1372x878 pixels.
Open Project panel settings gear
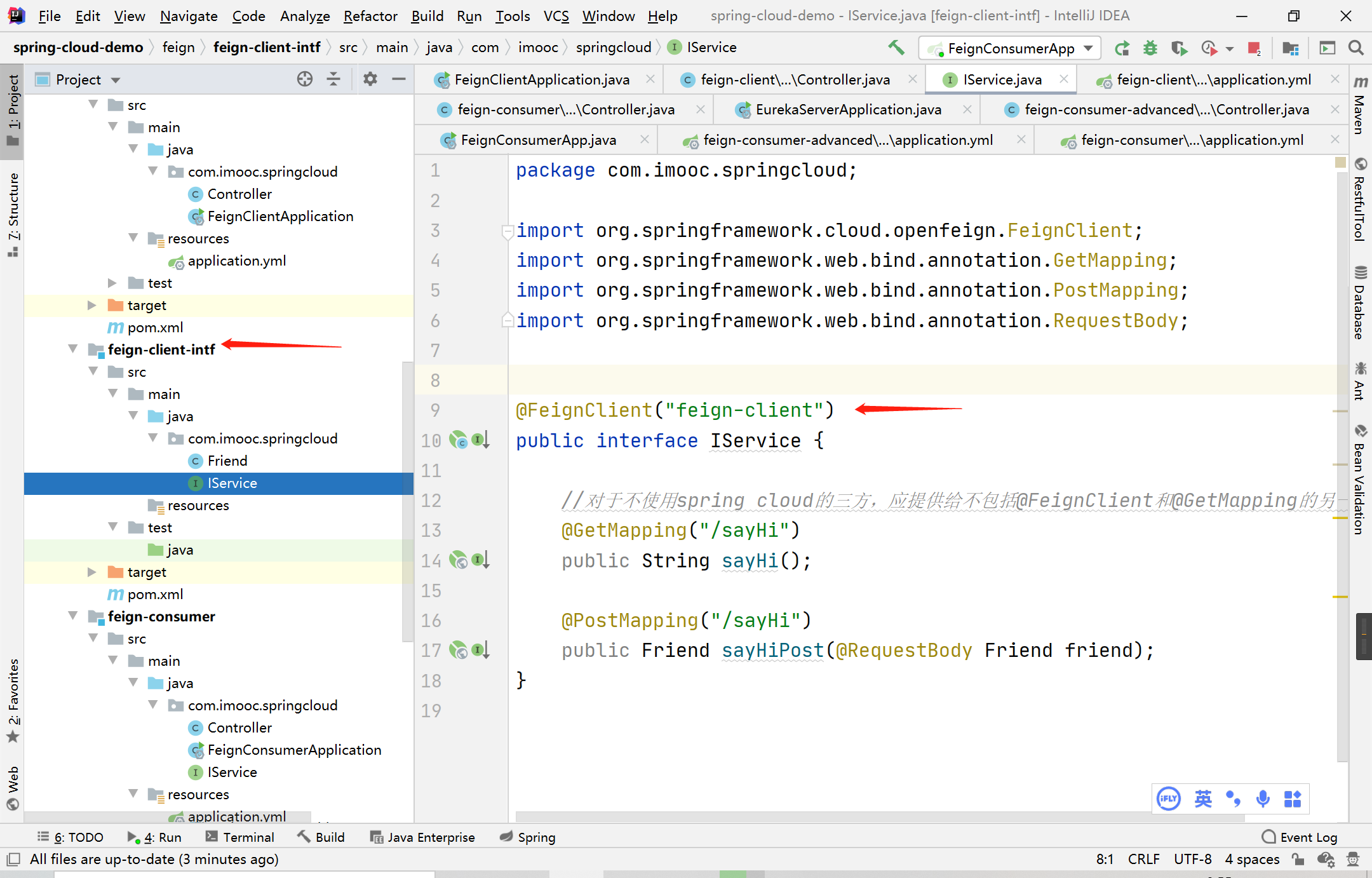point(370,79)
